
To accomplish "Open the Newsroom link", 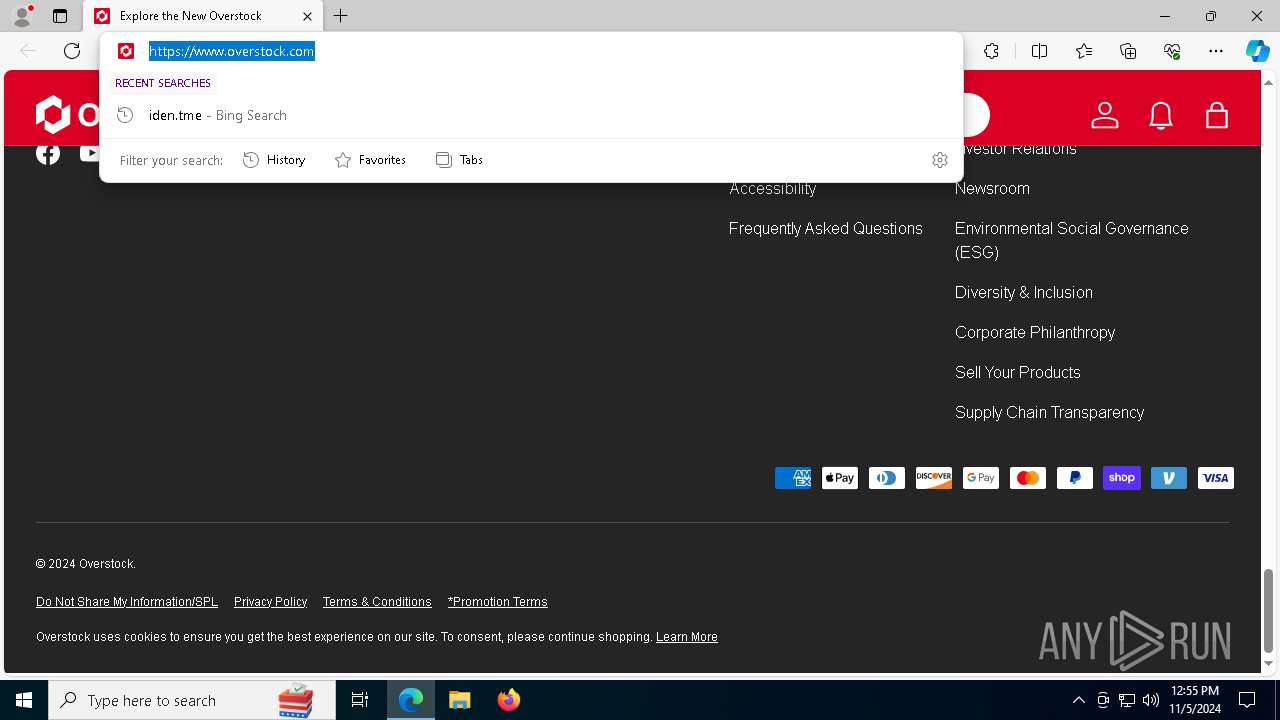I will coord(992,188).
